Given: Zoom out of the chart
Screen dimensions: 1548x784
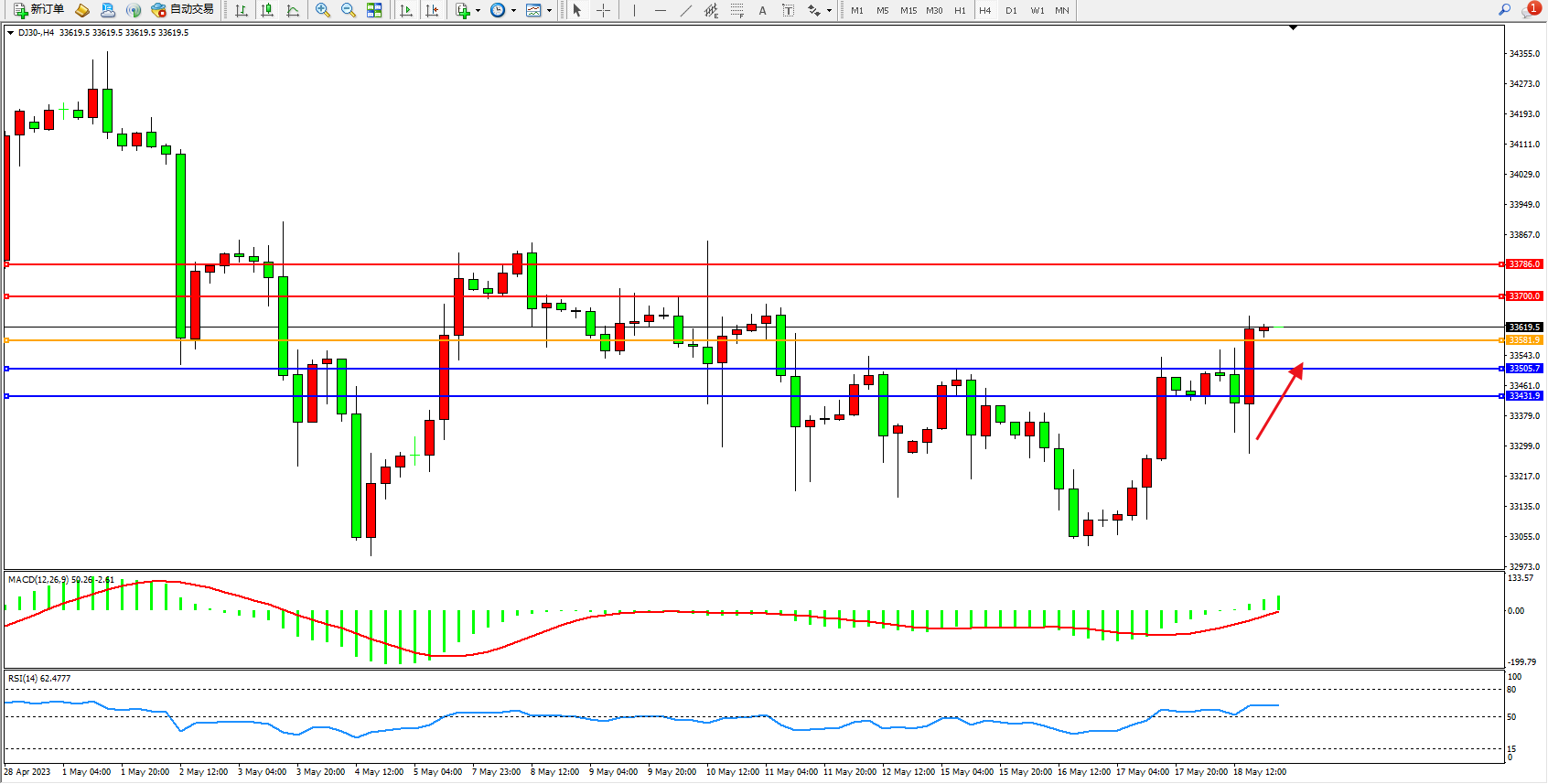Looking at the screenshot, I should pyautogui.click(x=349, y=10).
